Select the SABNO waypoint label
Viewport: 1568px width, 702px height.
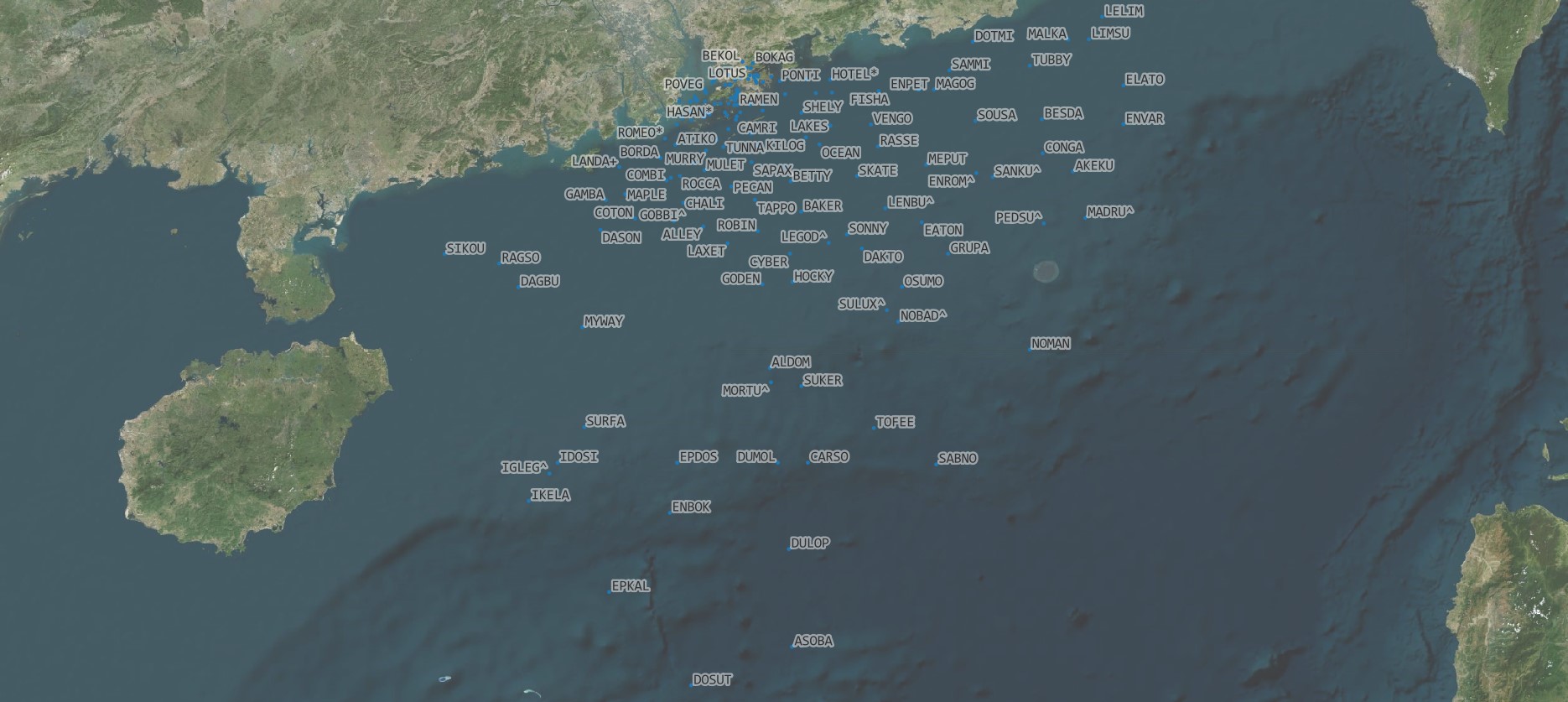(958, 459)
